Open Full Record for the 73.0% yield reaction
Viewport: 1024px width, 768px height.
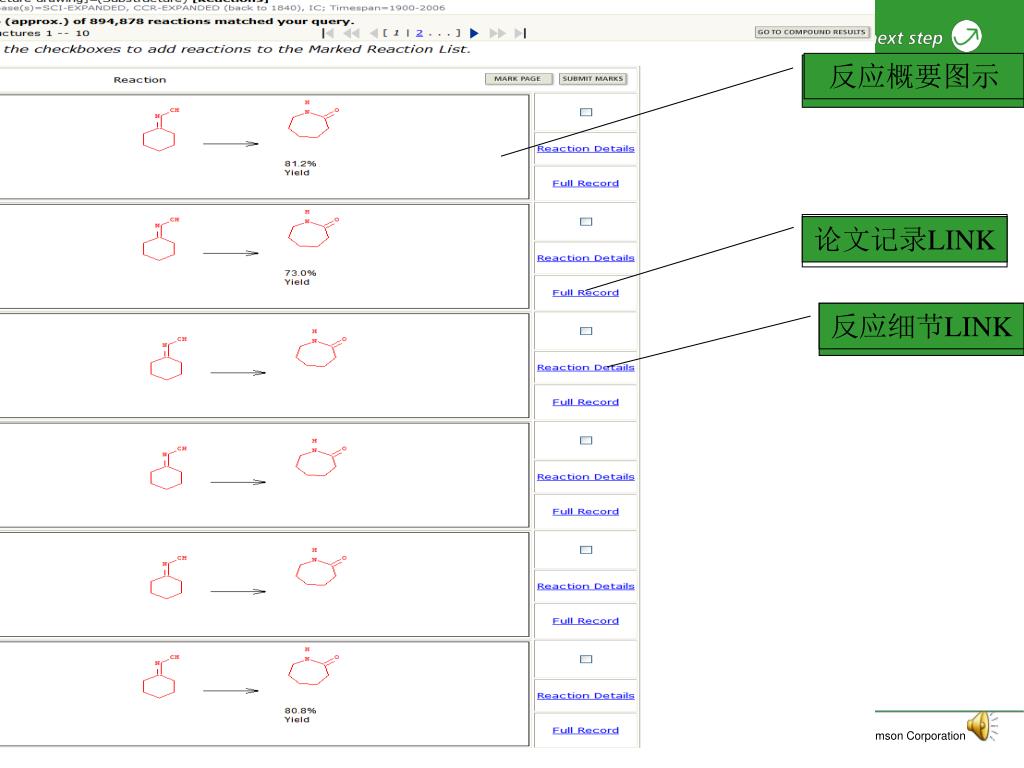586,293
